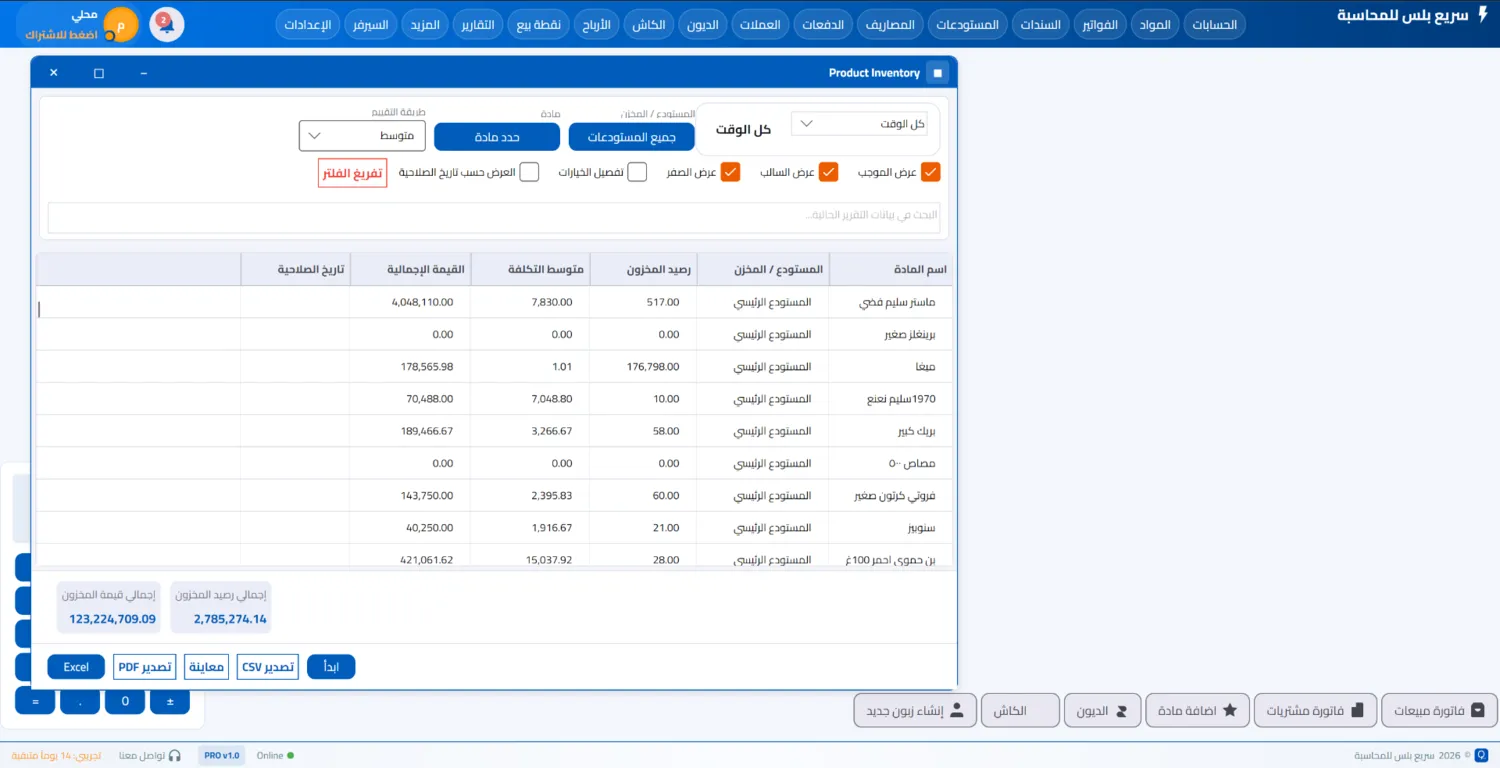The width and height of the screenshot is (1500, 768).
Task: Focus the report data search field
Action: click(494, 218)
